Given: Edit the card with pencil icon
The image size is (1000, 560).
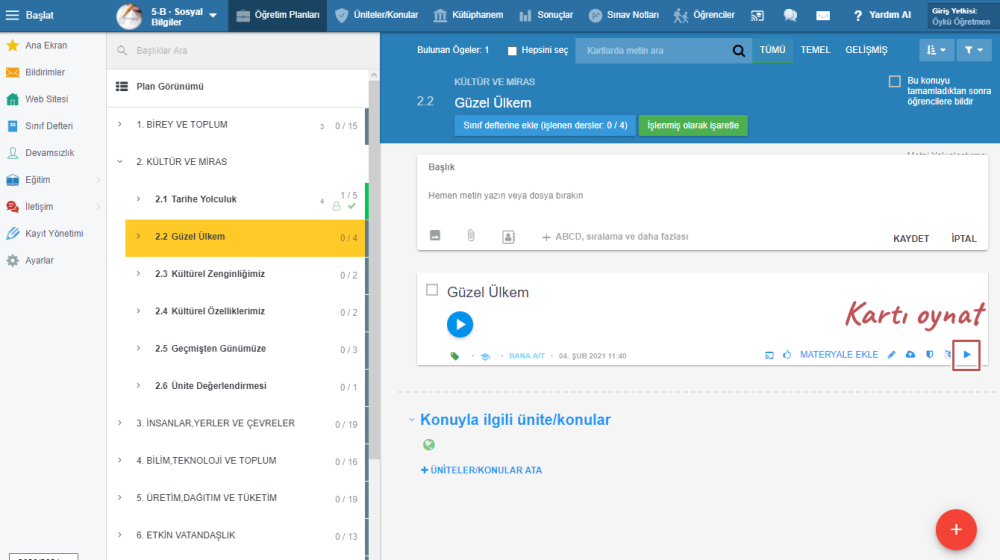Looking at the screenshot, I should click(x=892, y=355).
